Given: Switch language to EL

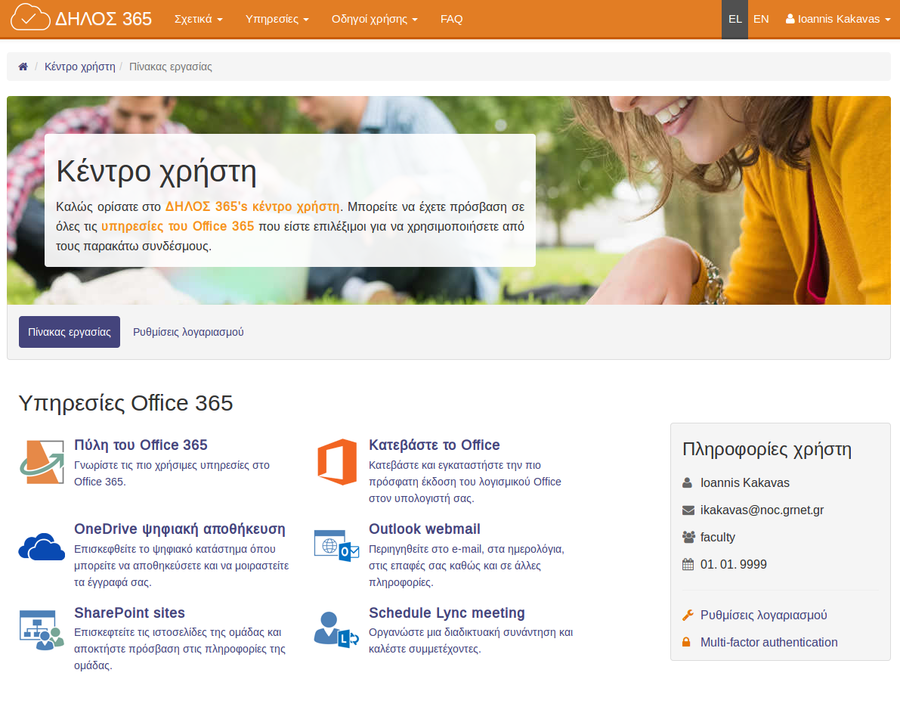Looking at the screenshot, I should [735, 19].
